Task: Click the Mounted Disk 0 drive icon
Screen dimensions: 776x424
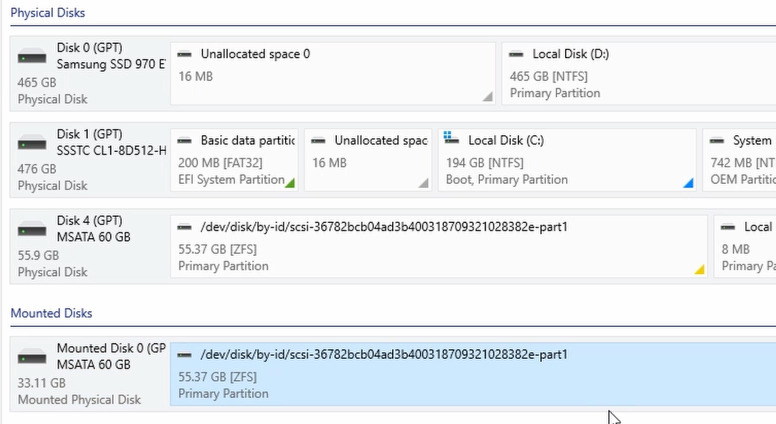Action: (x=32, y=358)
